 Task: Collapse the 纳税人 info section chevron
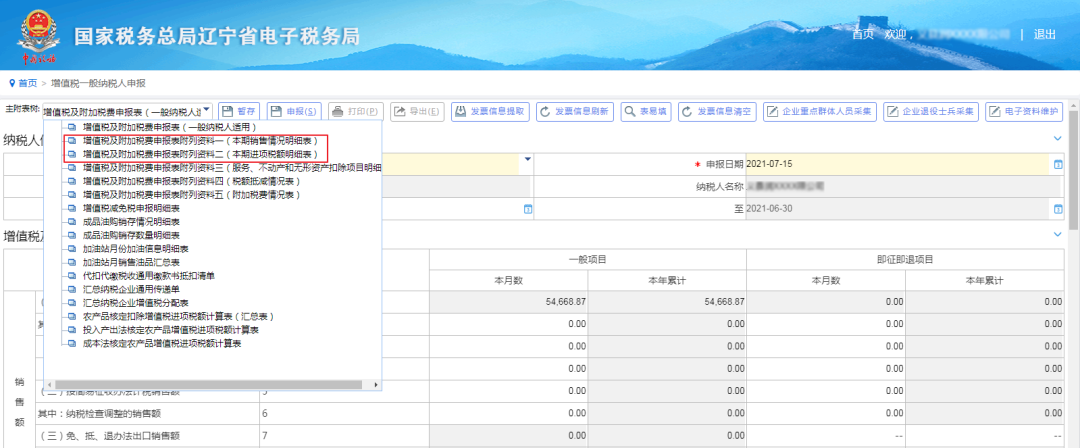(1058, 139)
